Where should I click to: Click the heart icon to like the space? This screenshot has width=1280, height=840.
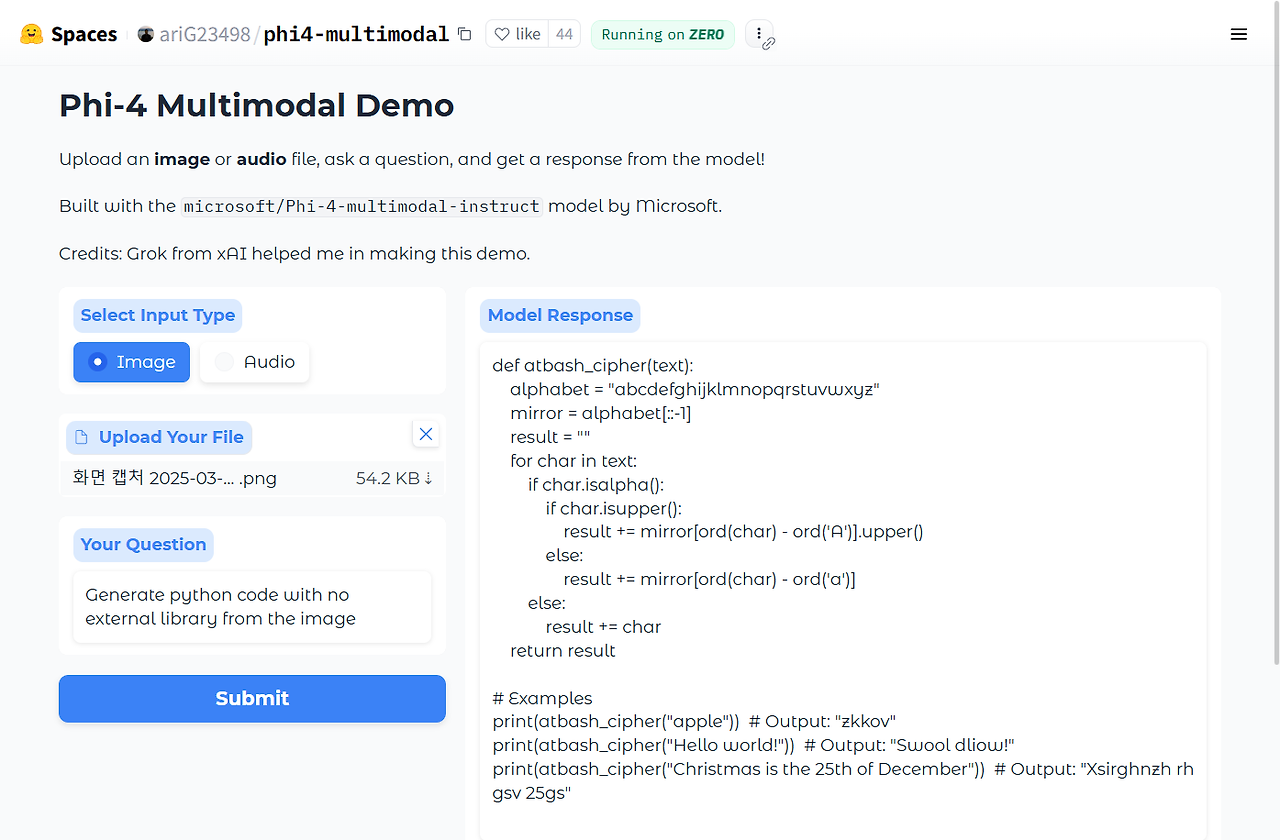coord(502,33)
